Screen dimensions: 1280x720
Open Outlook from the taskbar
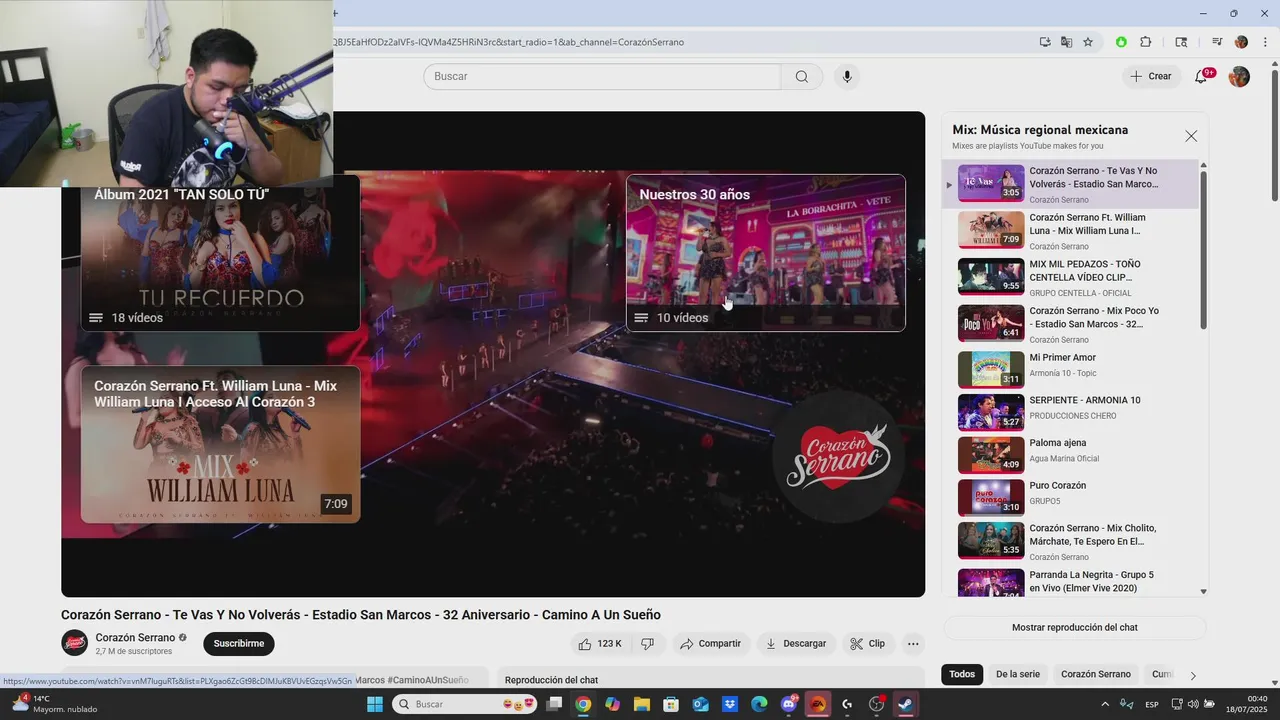click(x=700, y=704)
